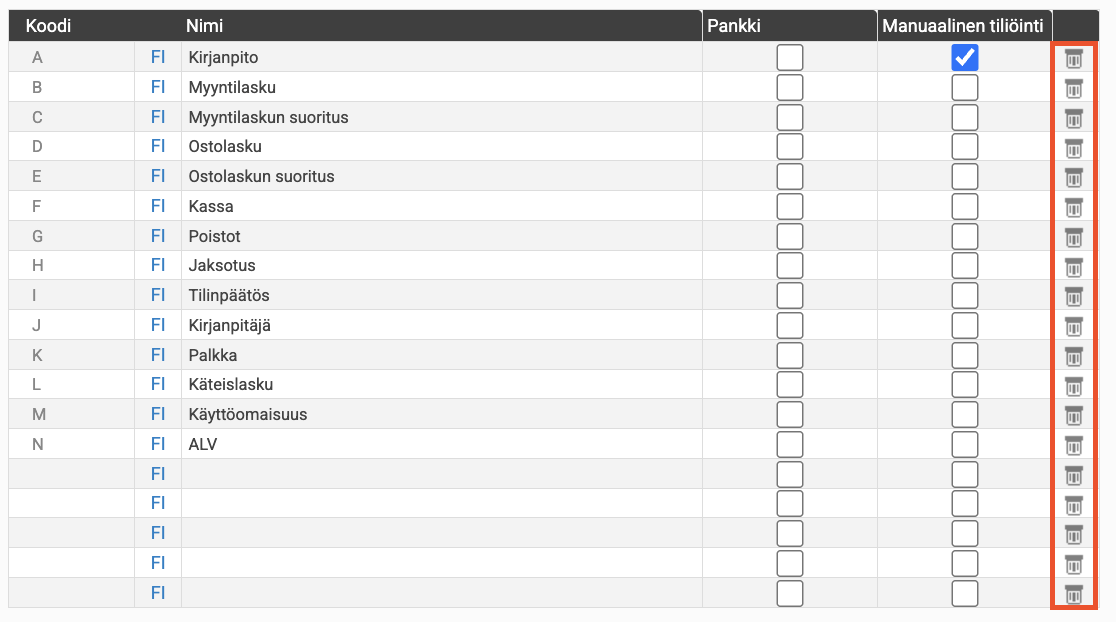Check Manuaalinen tiliöinti for Jaksotus
This screenshot has height=622, width=1116.
[x=964, y=266]
